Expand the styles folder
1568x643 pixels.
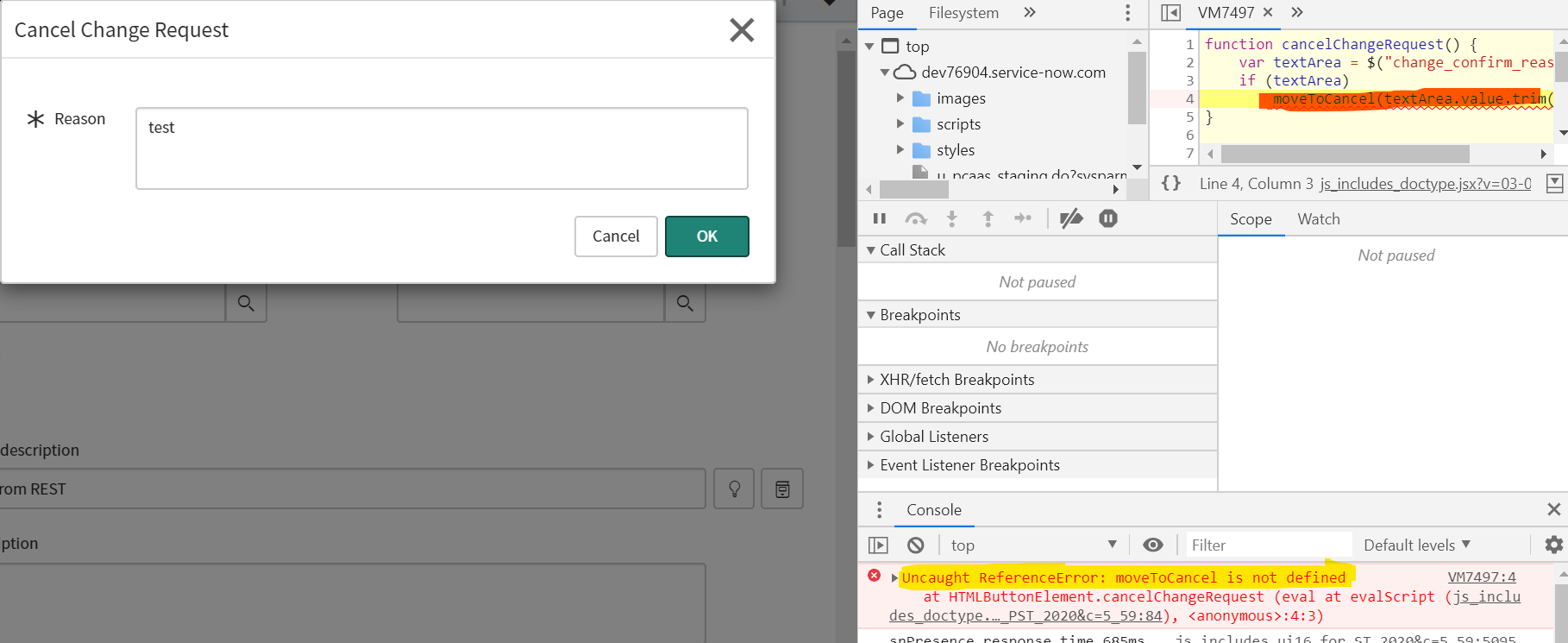point(900,150)
